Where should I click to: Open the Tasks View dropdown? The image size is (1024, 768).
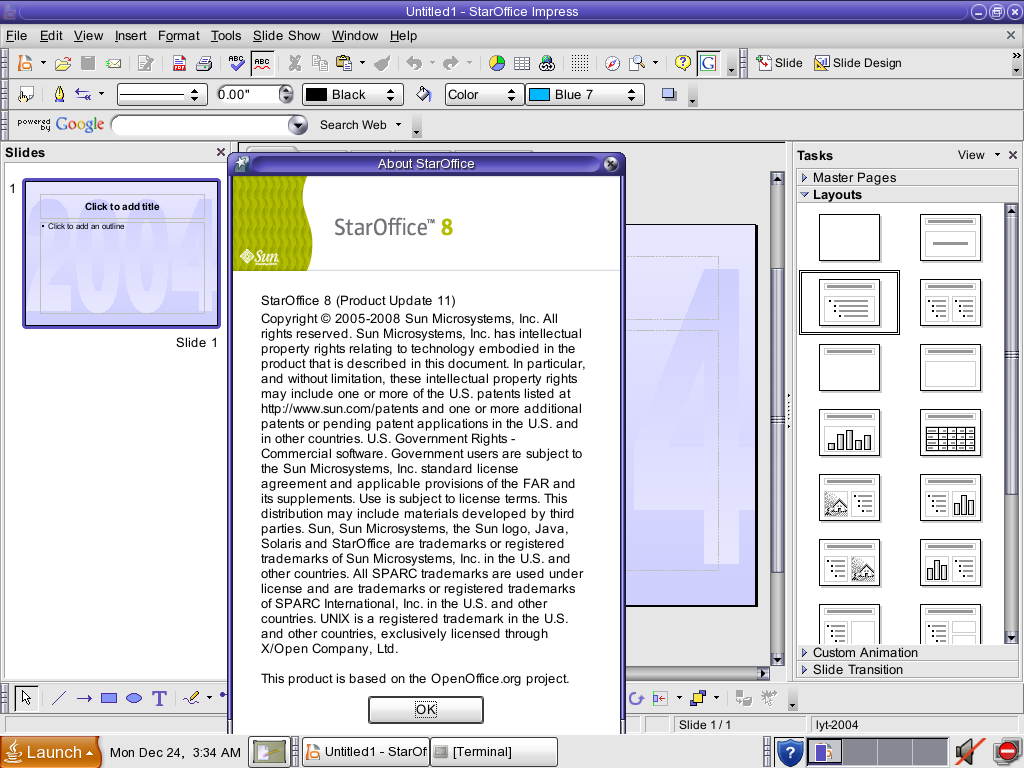coord(978,155)
